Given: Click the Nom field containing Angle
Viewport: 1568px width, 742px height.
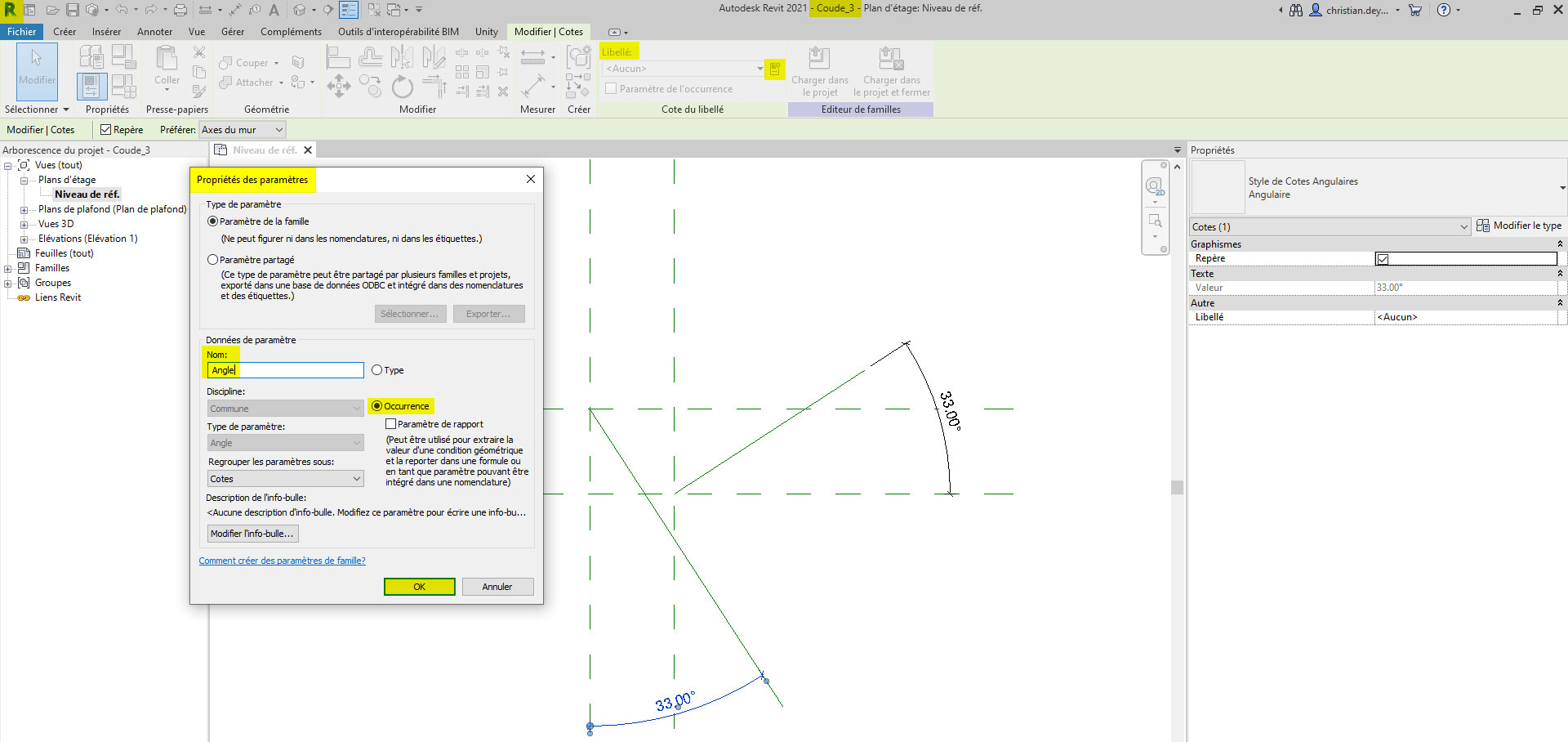Looking at the screenshot, I should pyautogui.click(x=284, y=369).
